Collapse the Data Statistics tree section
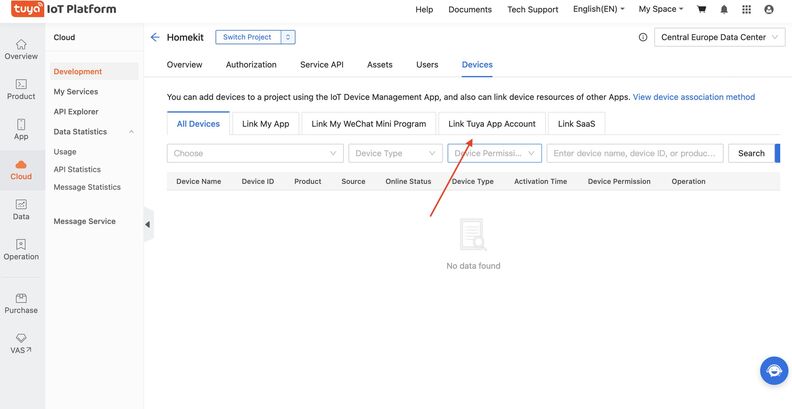This screenshot has height=409, width=792. (x=131, y=132)
